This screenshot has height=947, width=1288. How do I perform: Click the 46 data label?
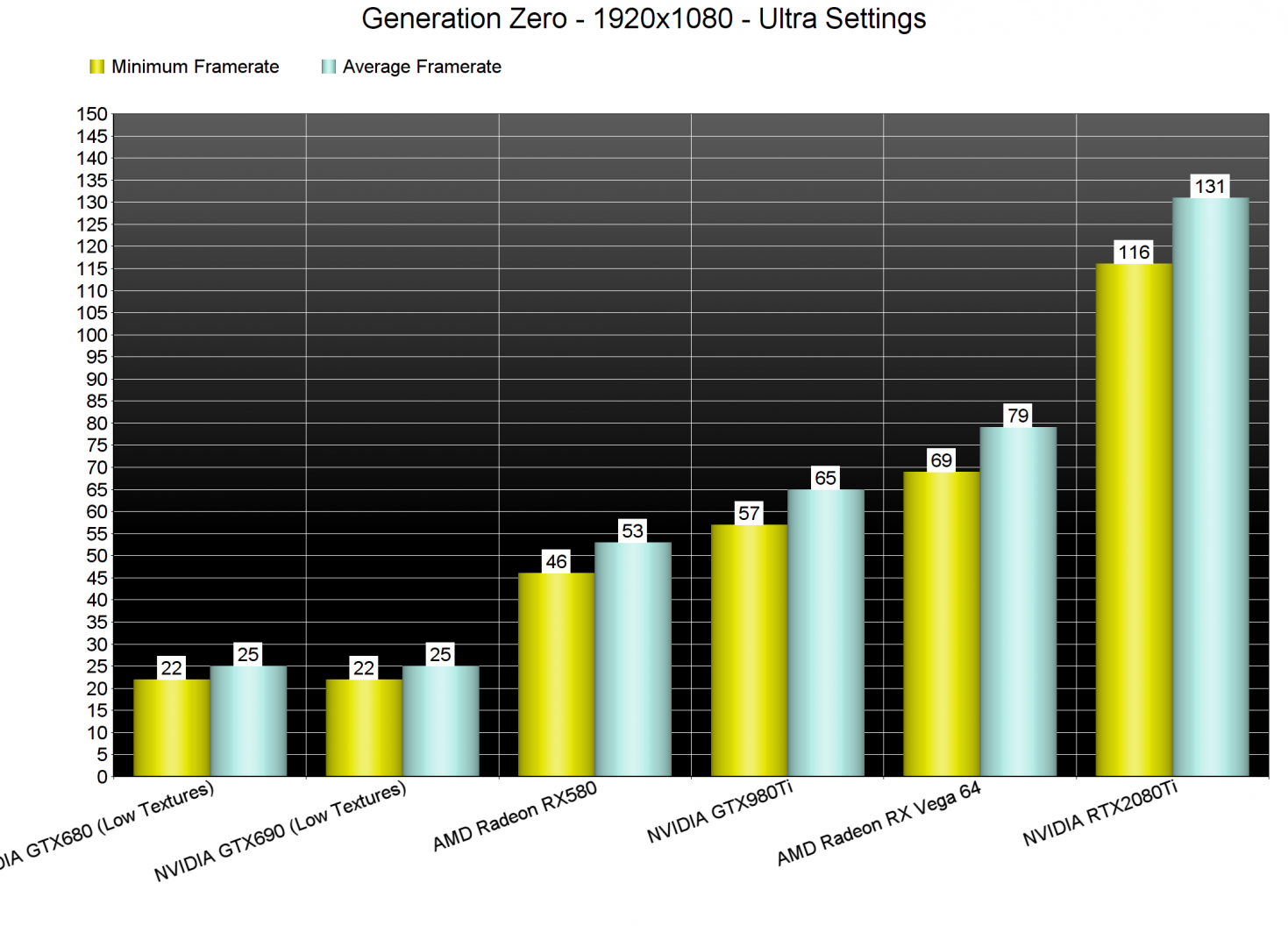(556, 561)
